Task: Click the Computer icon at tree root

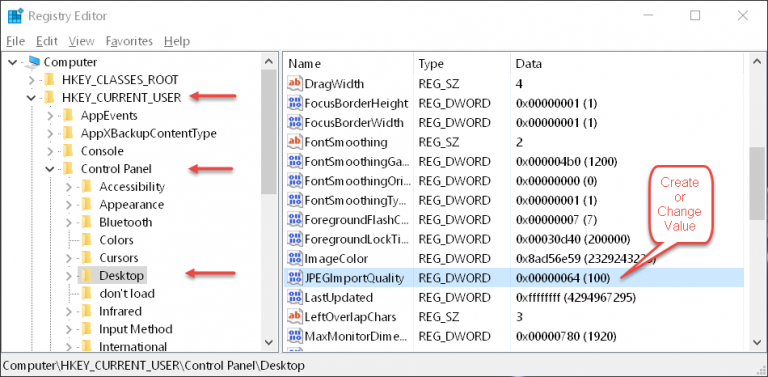Action: 33,62
